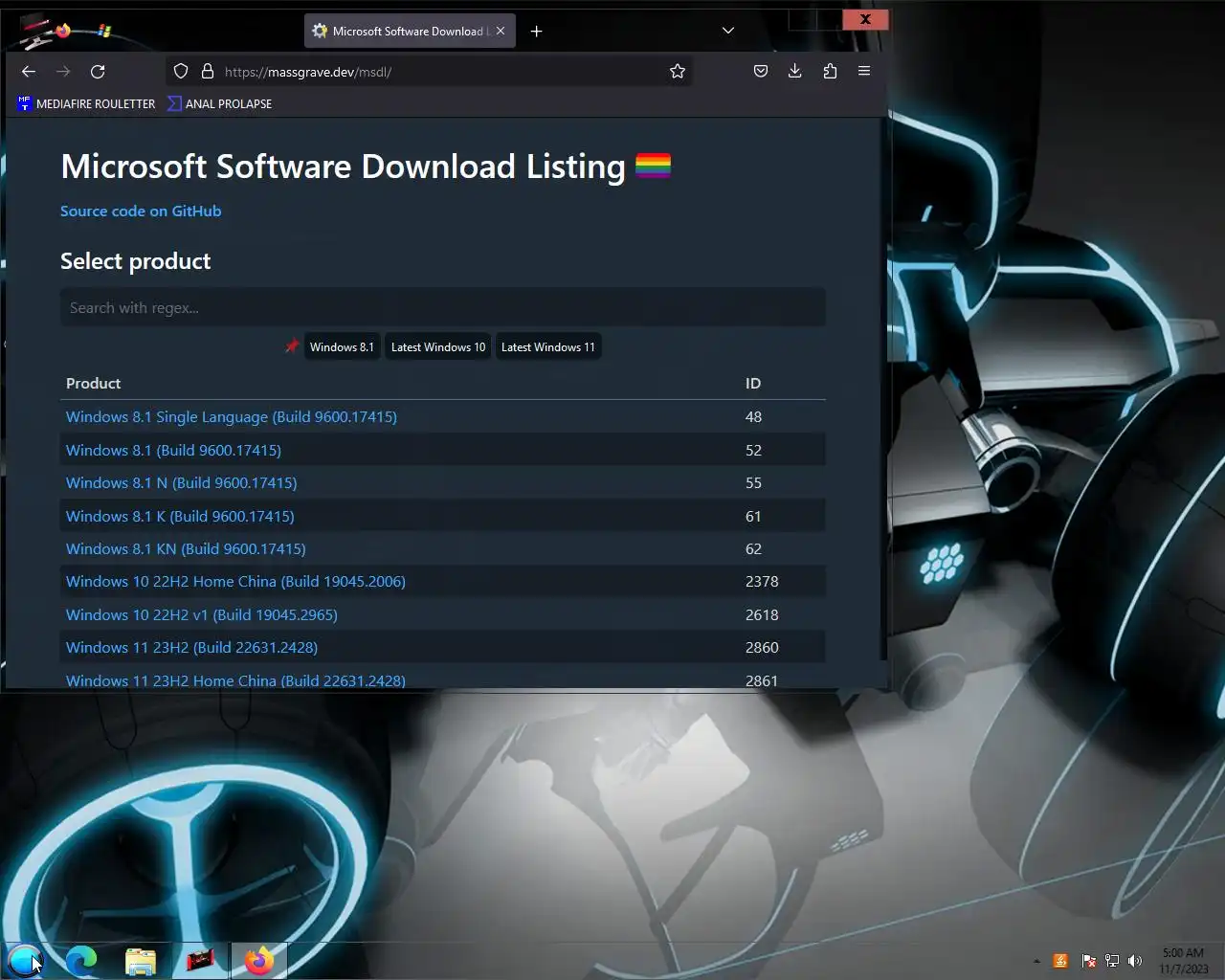
Task: Open the volume speaker icon
Action: (1135, 961)
